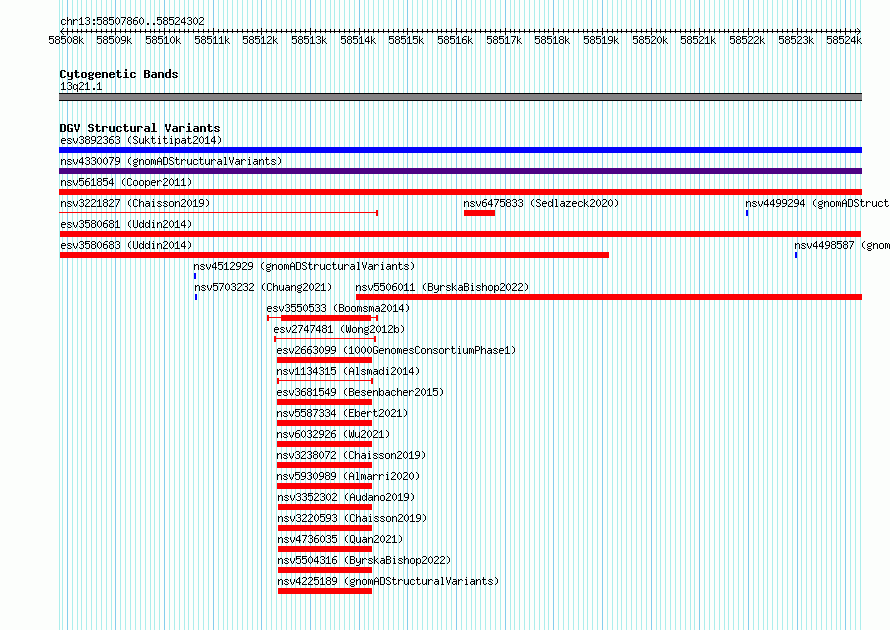Select the esv3580681 (Uddin2014) red bar
The height and width of the screenshot is (630, 890).
460,234
